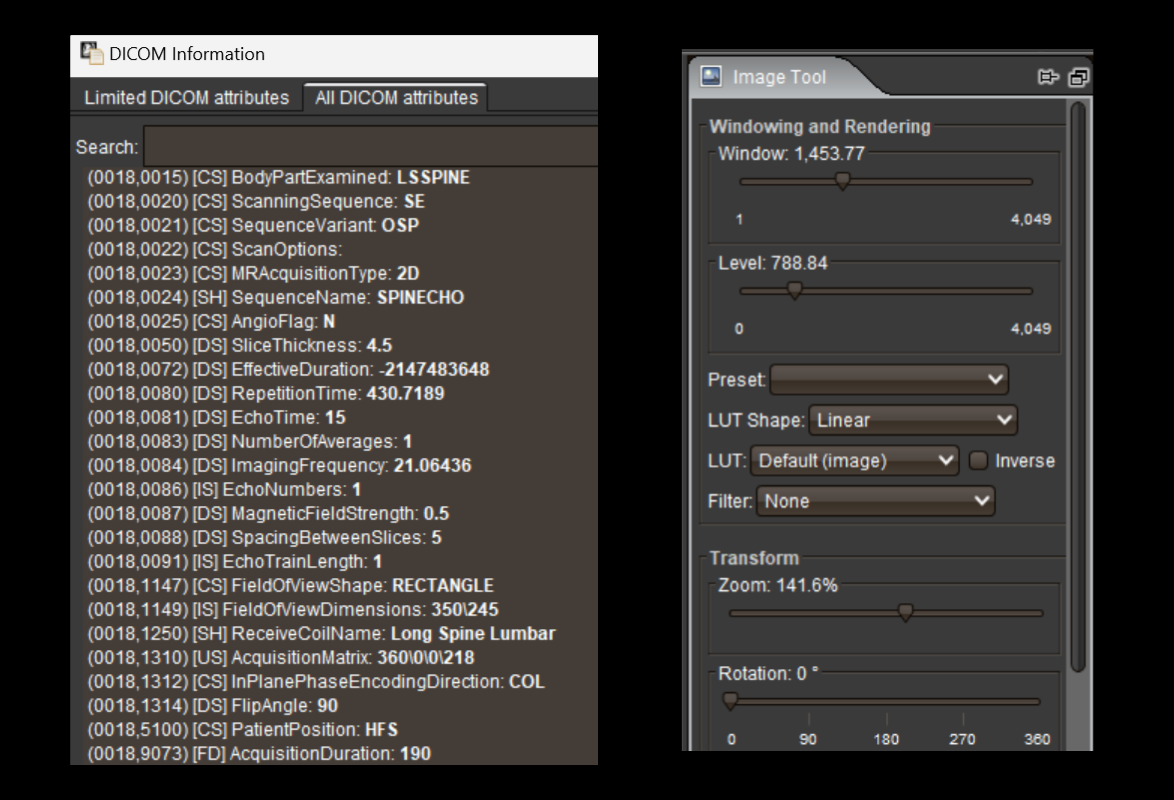Image resolution: width=1174 pixels, height=800 pixels.
Task: Select the MRAcquisitionType: 2D row
Action: pyautogui.click(x=253, y=273)
